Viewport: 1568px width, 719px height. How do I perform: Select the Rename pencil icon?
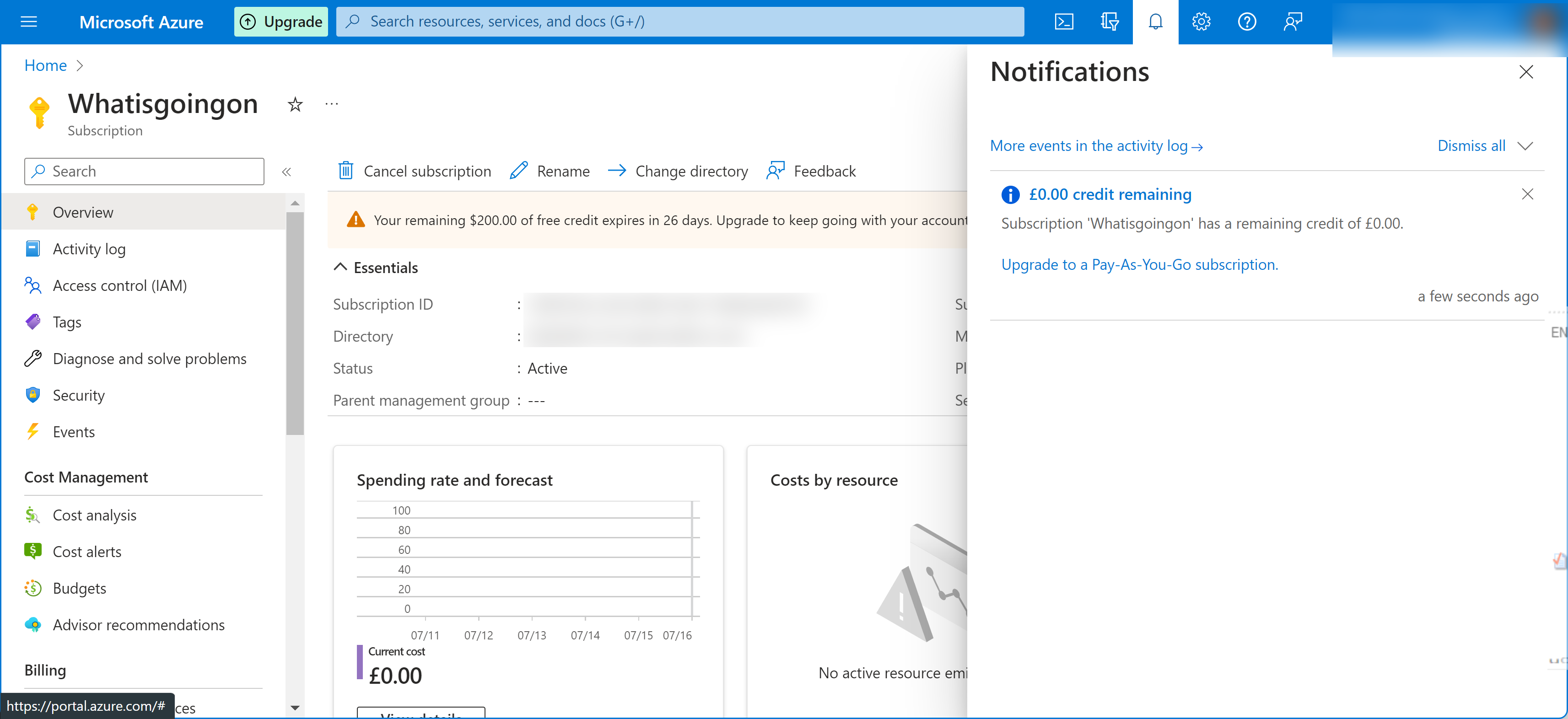point(518,171)
